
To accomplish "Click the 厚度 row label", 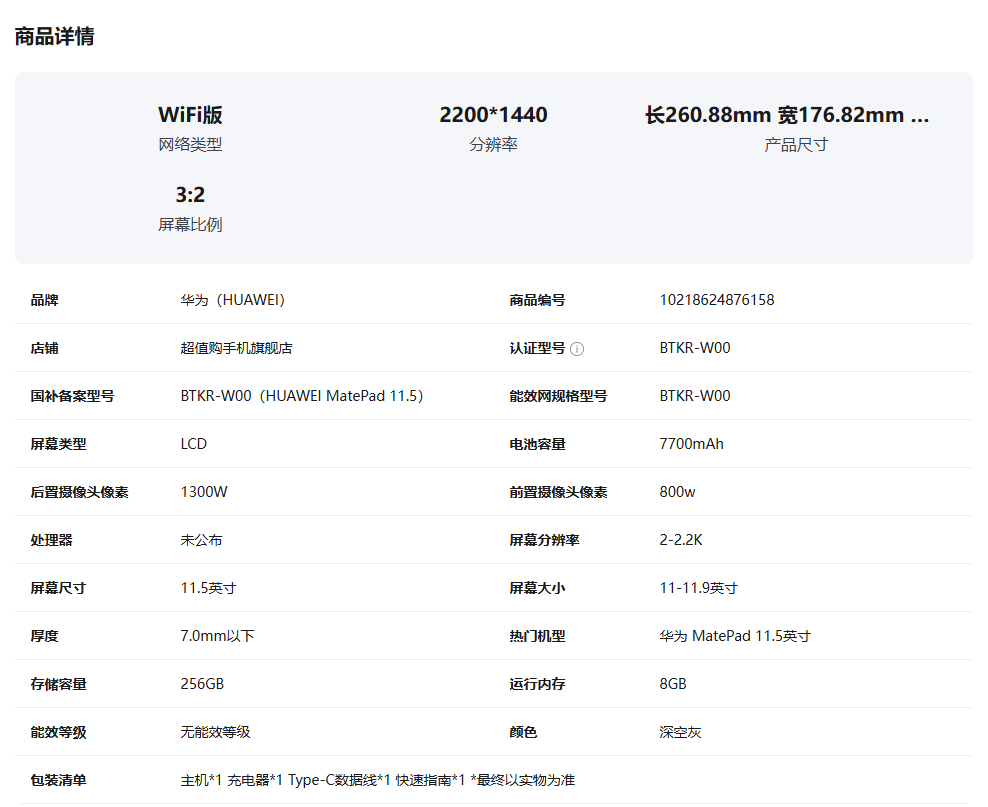I will (44, 636).
